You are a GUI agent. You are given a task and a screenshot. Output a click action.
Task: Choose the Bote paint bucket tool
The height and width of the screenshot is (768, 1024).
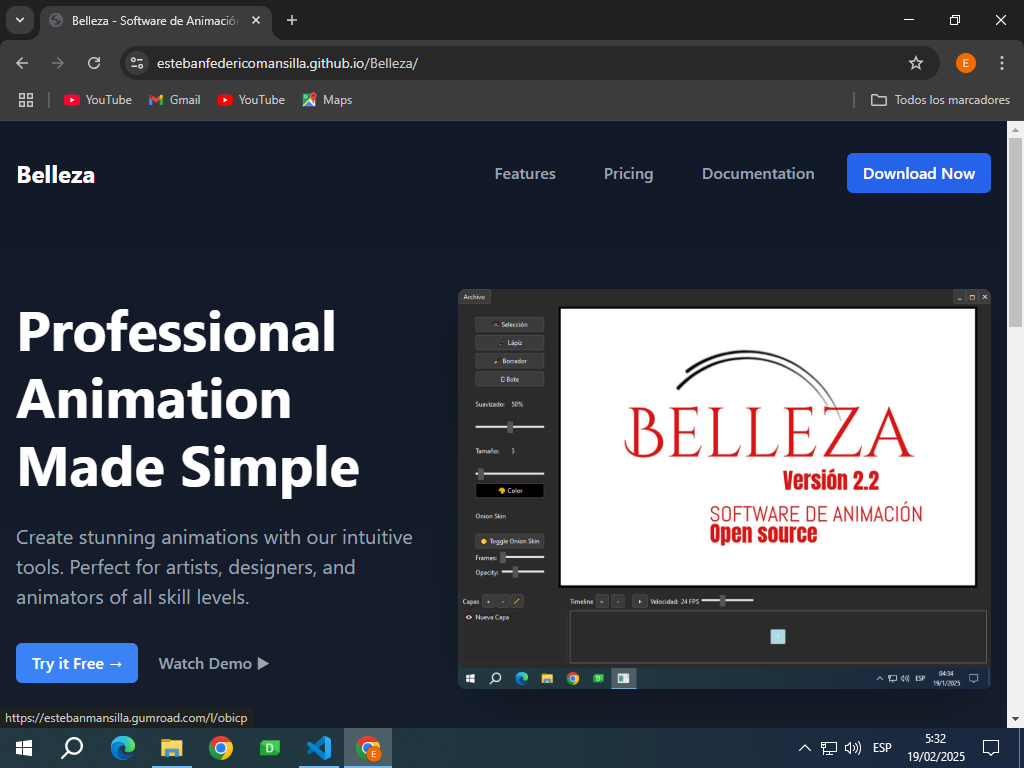click(510, 378)
